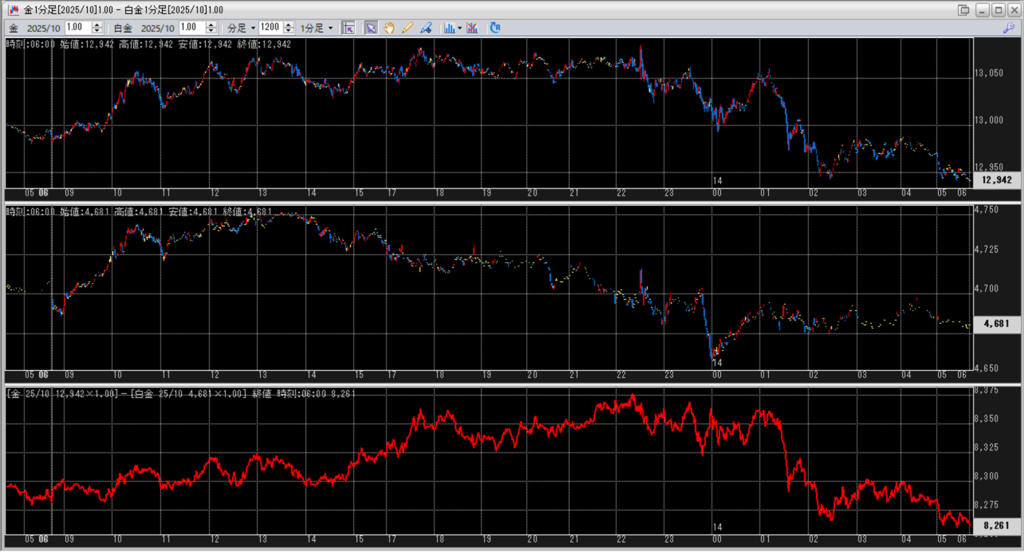The image size is (1024, 552).
Task: Click the 白金 commodity label in toolbar
Action: (122, 27)
